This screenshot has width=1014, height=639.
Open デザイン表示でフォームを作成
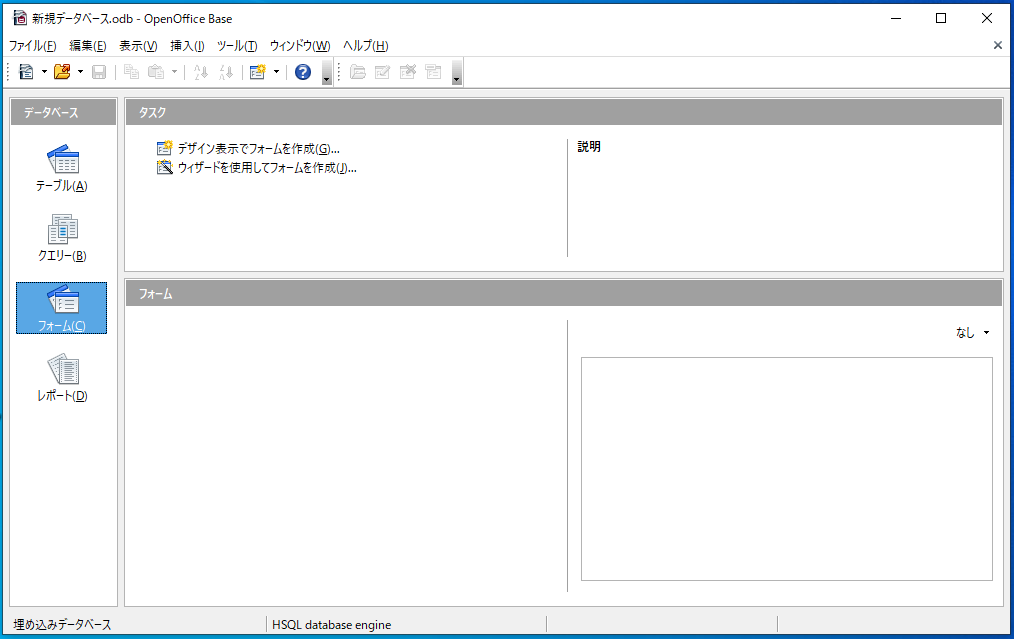pos(256,147)
